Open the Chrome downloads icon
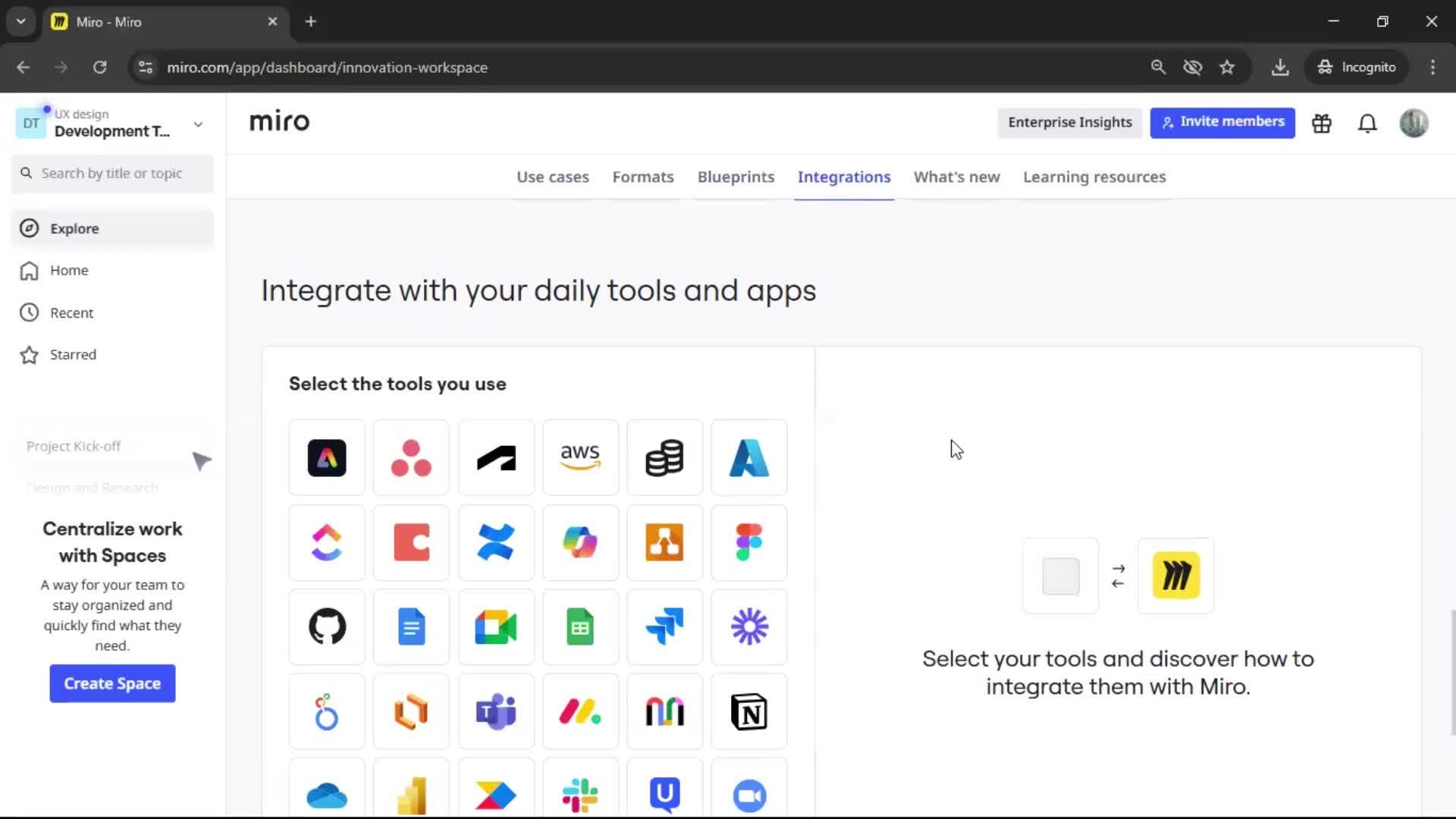1456x819 pixels. coord(1280,67)
